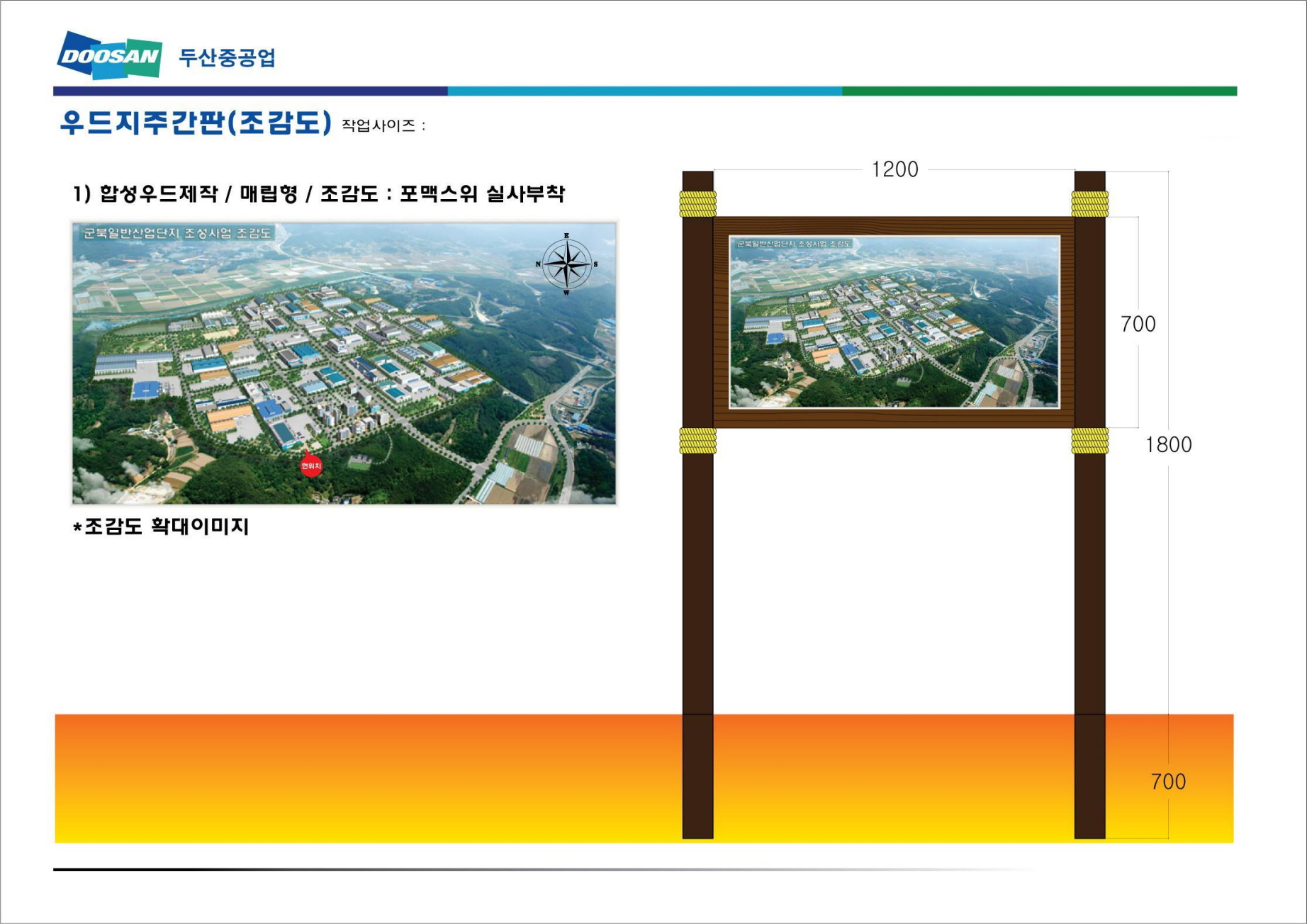Click the Doosan logo
Image resolution: width=1307 pixels, height=924 pixels.
(110, 55)
